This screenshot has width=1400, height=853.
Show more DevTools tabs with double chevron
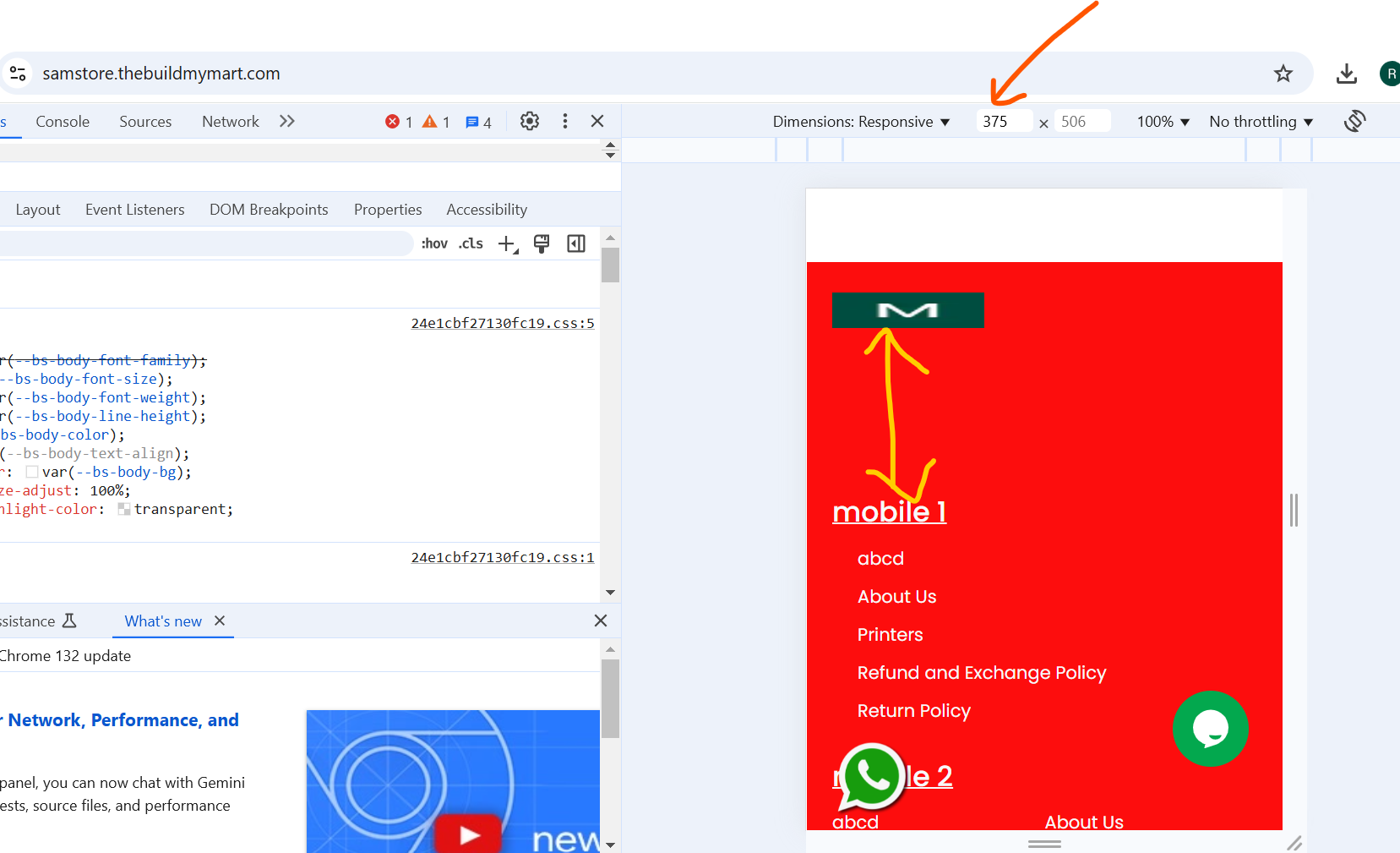point(287,121)
